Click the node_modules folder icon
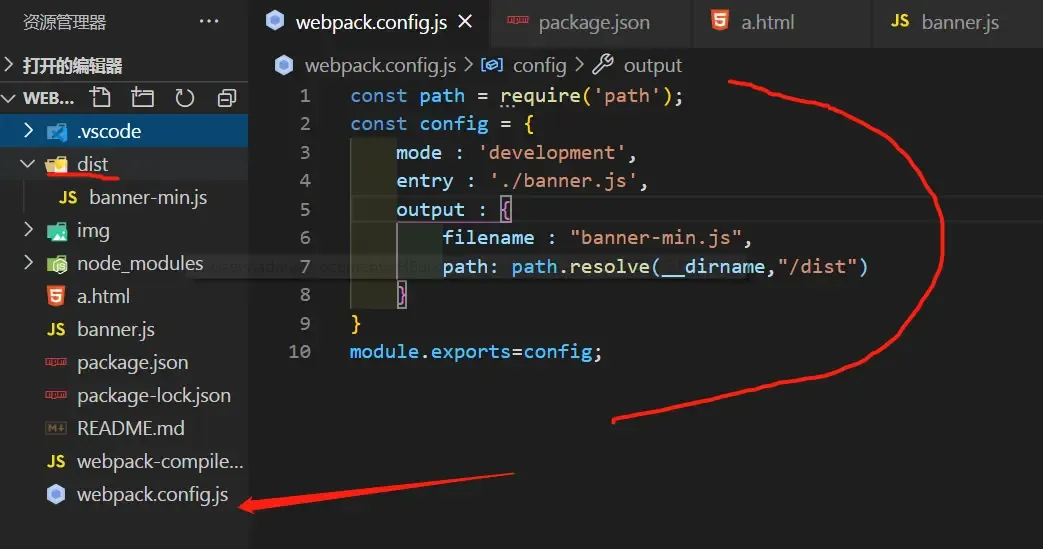The width and height of the screenshot is (1043, 549). pyautogui.click(x=57, y=264)
